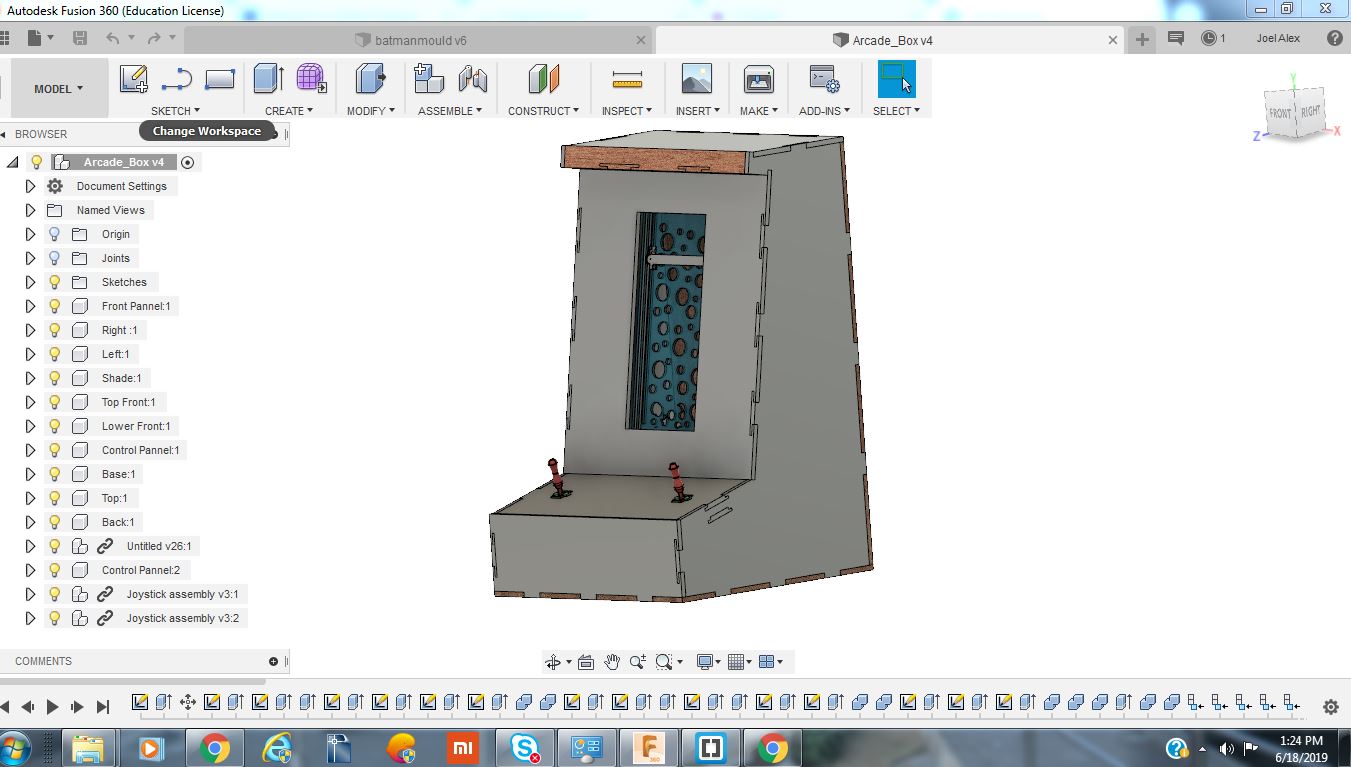This screenshot has height=767, width=1351.
Task: Choose the Extrude tool
Action: pos(269,79)
